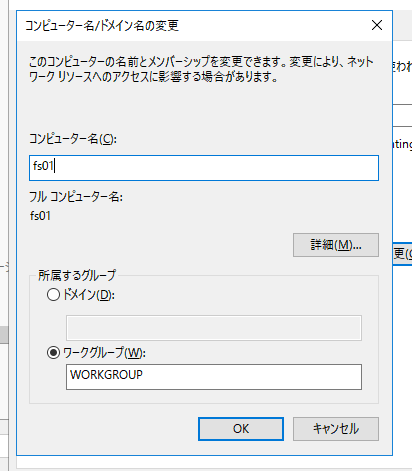Select the ワークグループ(W) radio button

coord(53,353)
